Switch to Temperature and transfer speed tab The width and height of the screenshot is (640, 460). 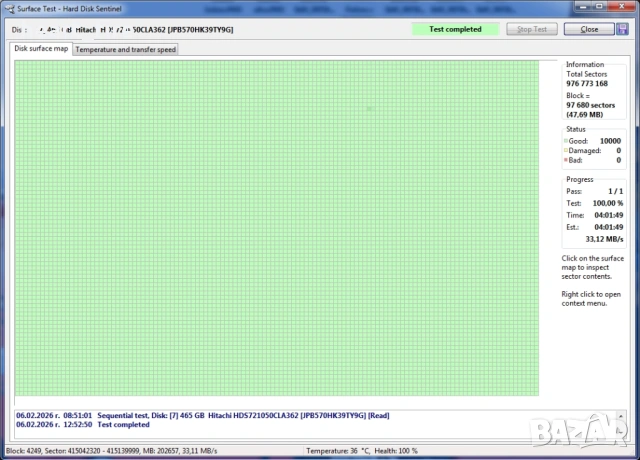tap(126, 49)
